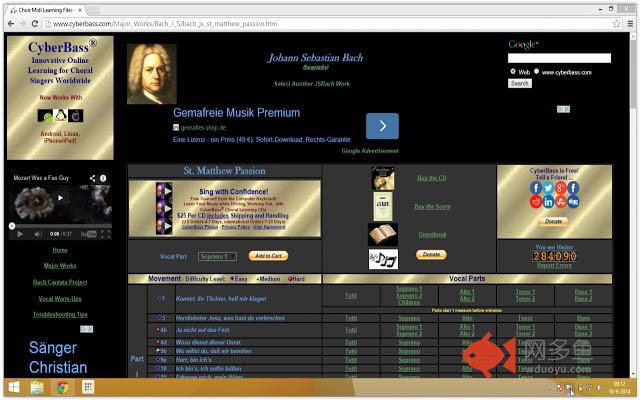Click the Google Search button
Viewport: 640px width, 400px height.
coord(520,83)
